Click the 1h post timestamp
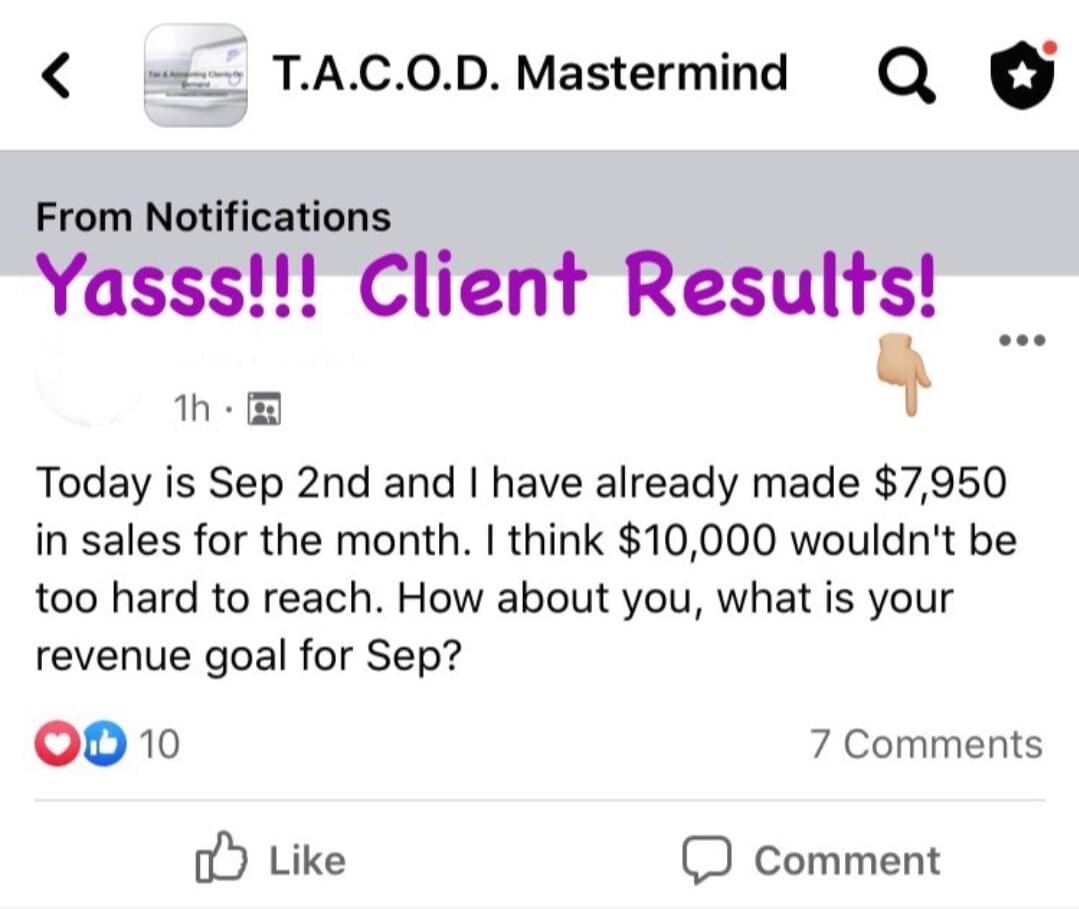 192,409
